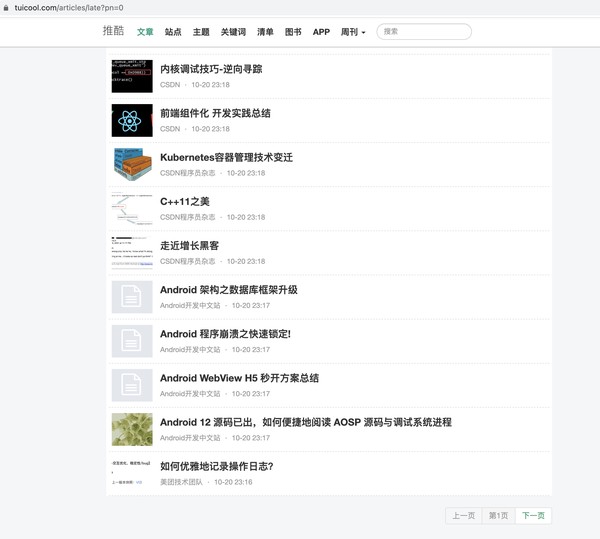This screenshot has width=600, height=539.
Task: Open article Android 程序崩溃之快速锁定!
Action: click(x=225, y=334)
